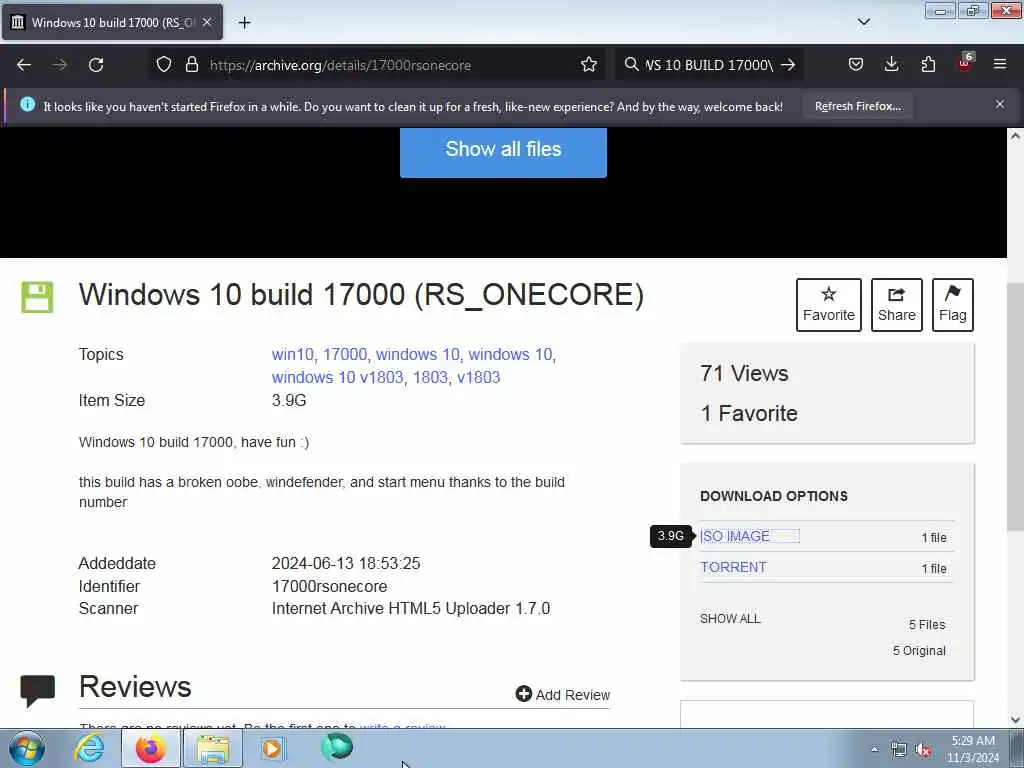
Task: Open the Pocket save icon
Action: [x=856, y=65]
